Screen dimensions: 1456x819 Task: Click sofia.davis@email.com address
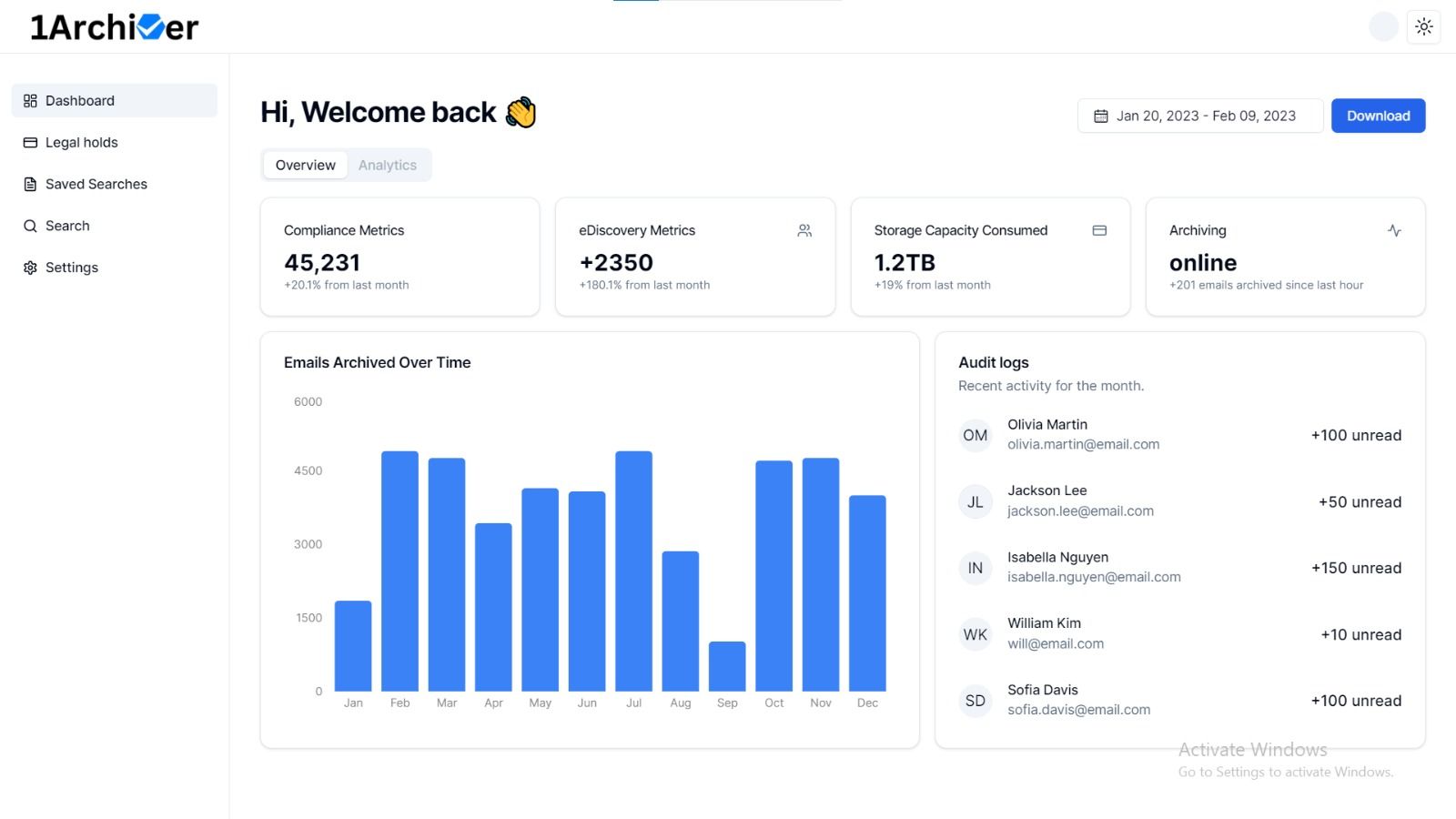click(1078, 710)
